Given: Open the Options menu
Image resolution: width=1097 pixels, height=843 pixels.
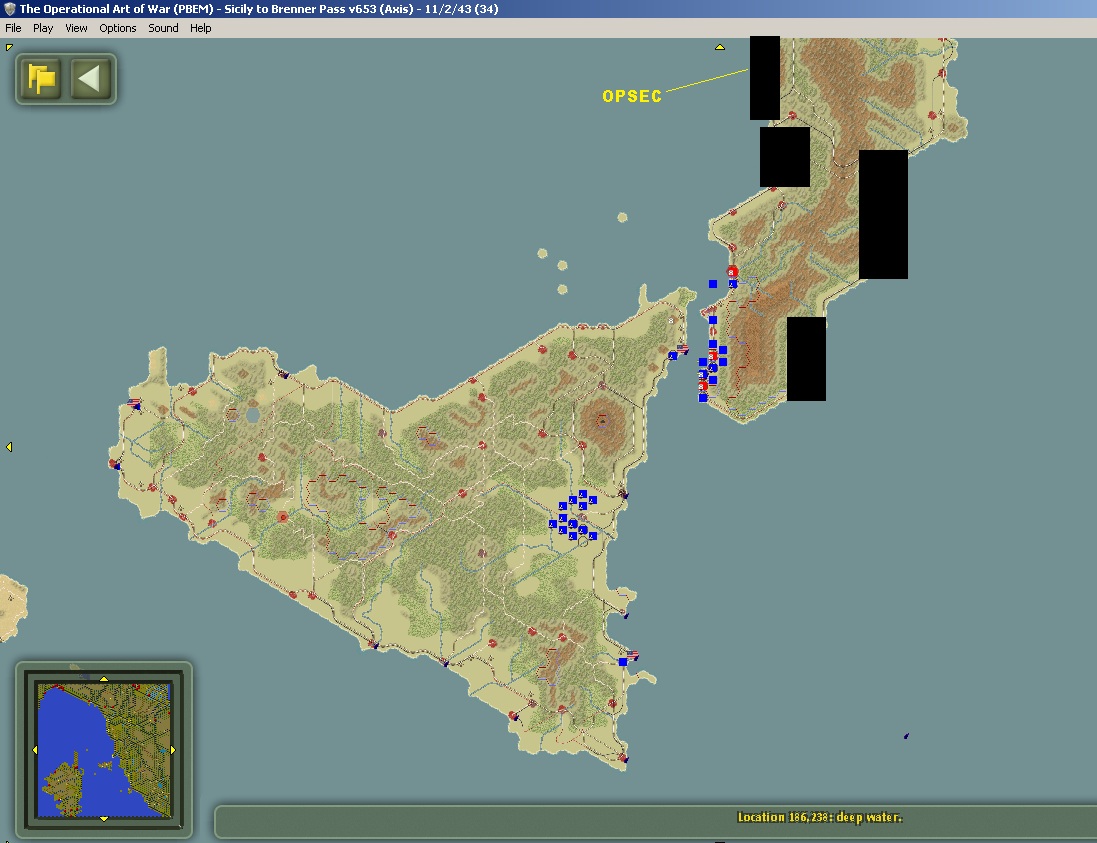Looking at the screenshot, I should click(118, 28).
